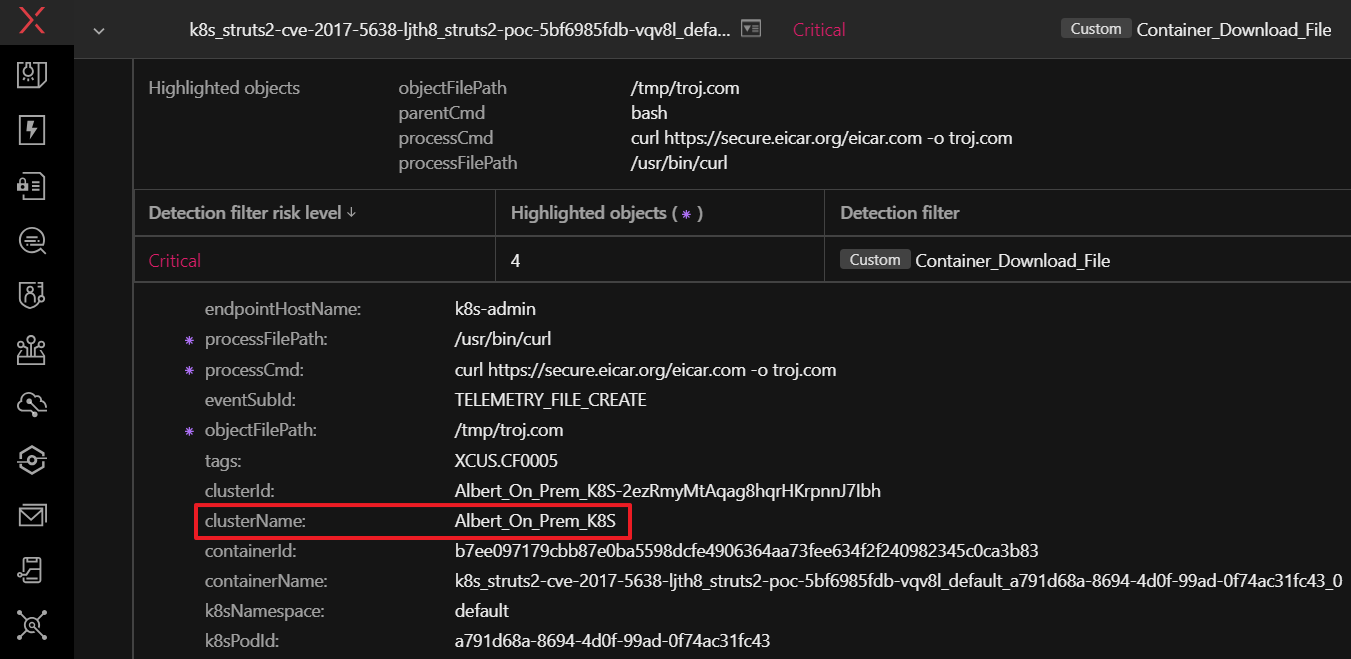Open the lightbulb document icon in sidebar

click(32, 75)
